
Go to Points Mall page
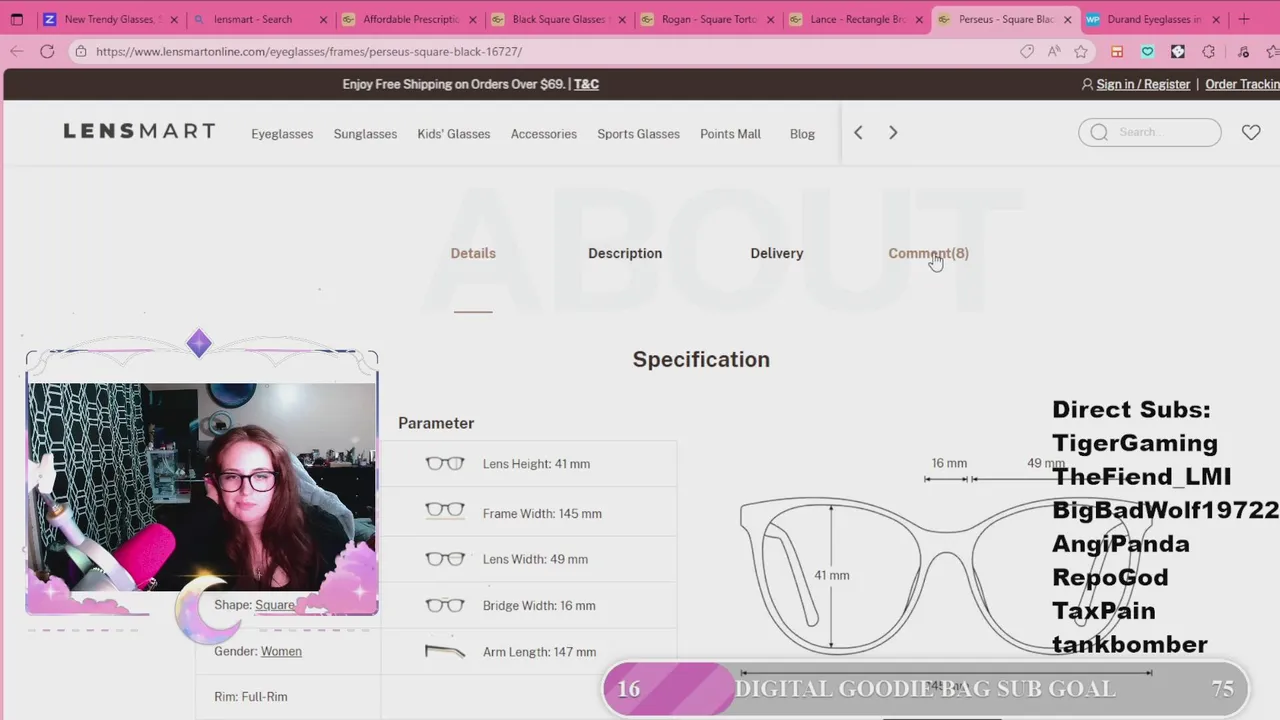click(730, 134)
